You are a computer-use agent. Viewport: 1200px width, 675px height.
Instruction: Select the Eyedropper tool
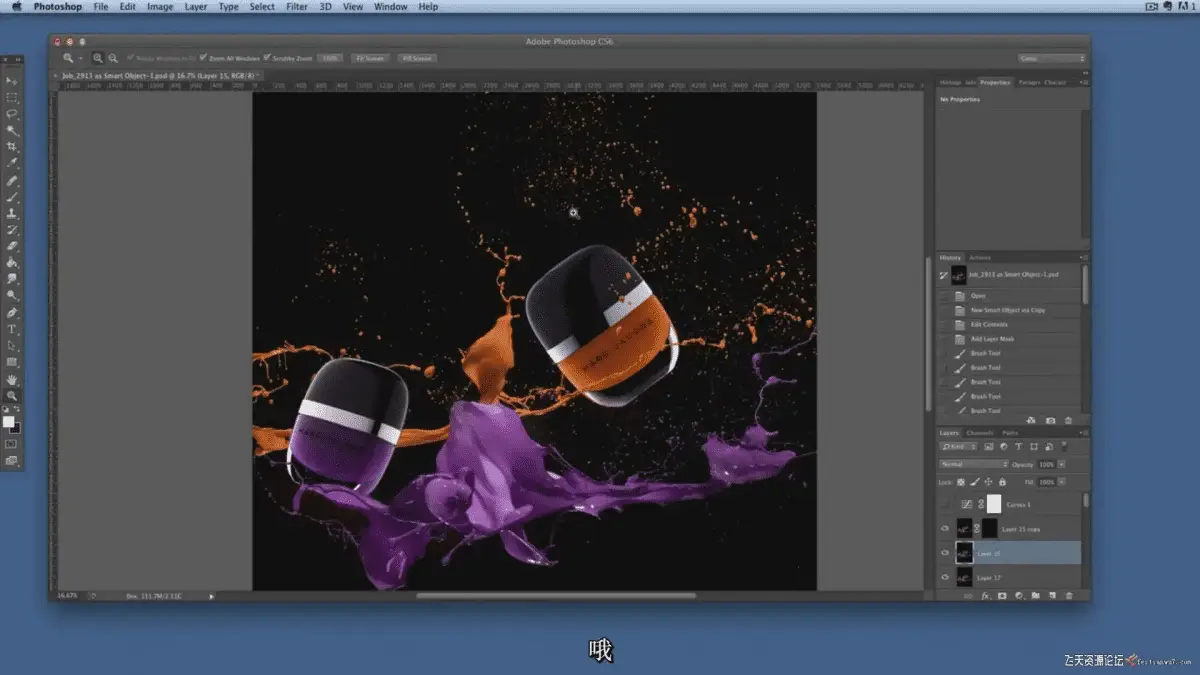(x=12, y=162)
